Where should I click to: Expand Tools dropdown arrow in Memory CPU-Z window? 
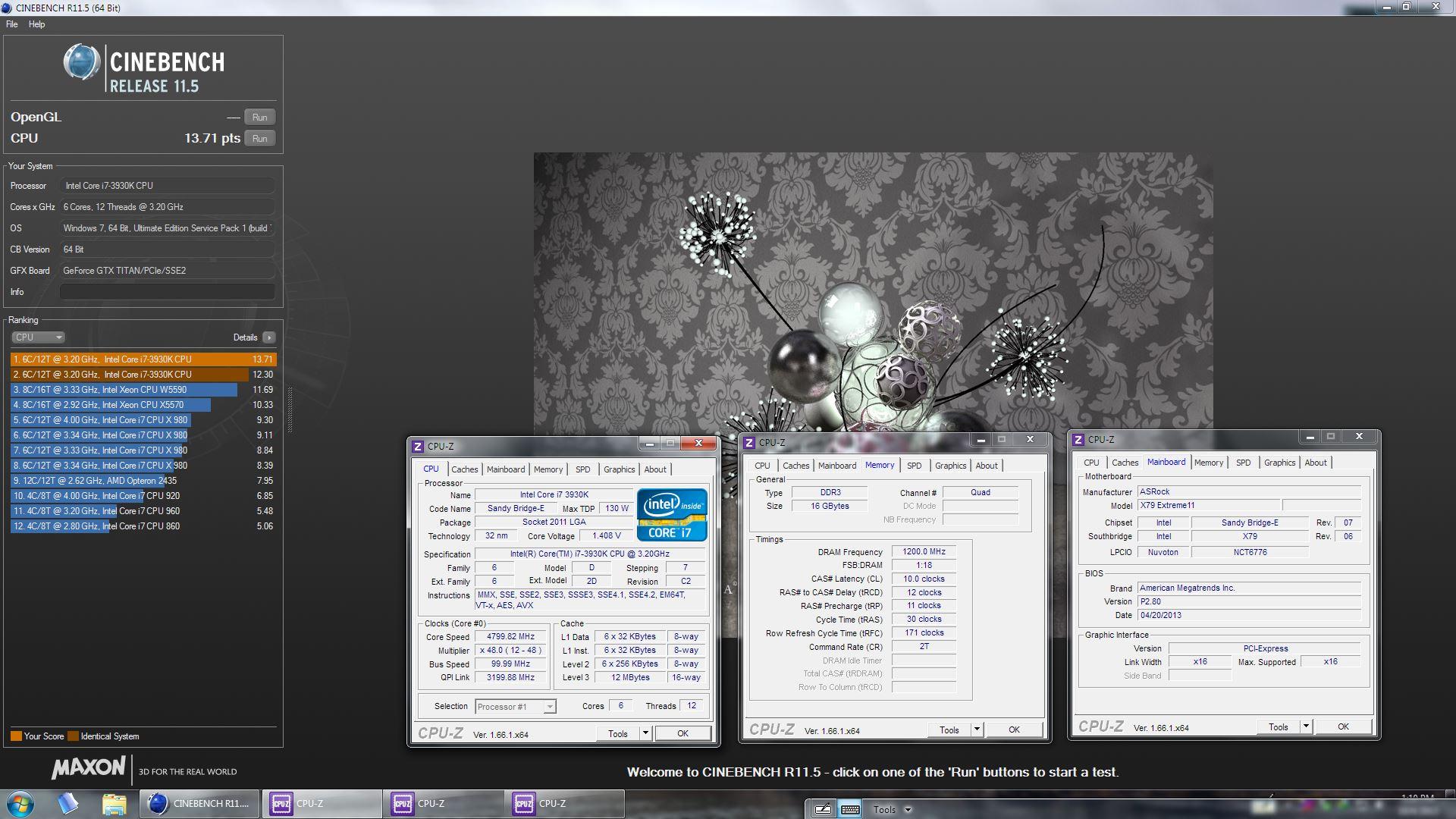(977, 730)
